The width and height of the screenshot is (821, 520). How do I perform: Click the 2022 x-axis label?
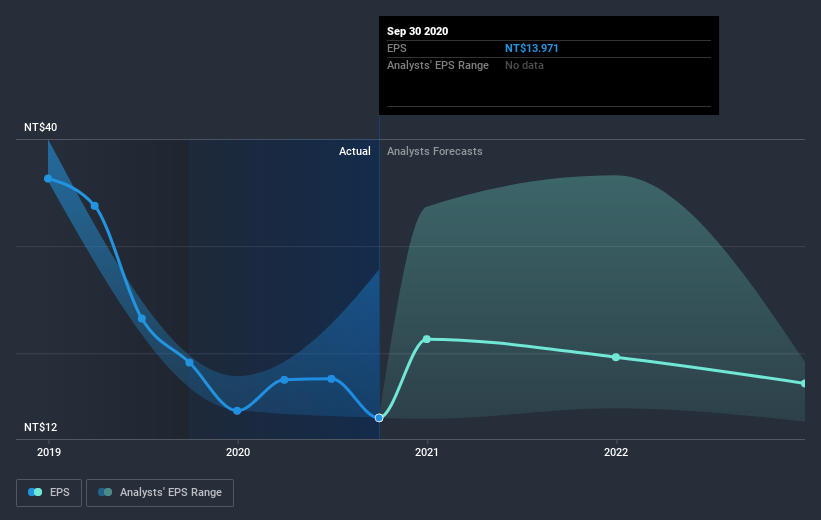tap(616, 452)
